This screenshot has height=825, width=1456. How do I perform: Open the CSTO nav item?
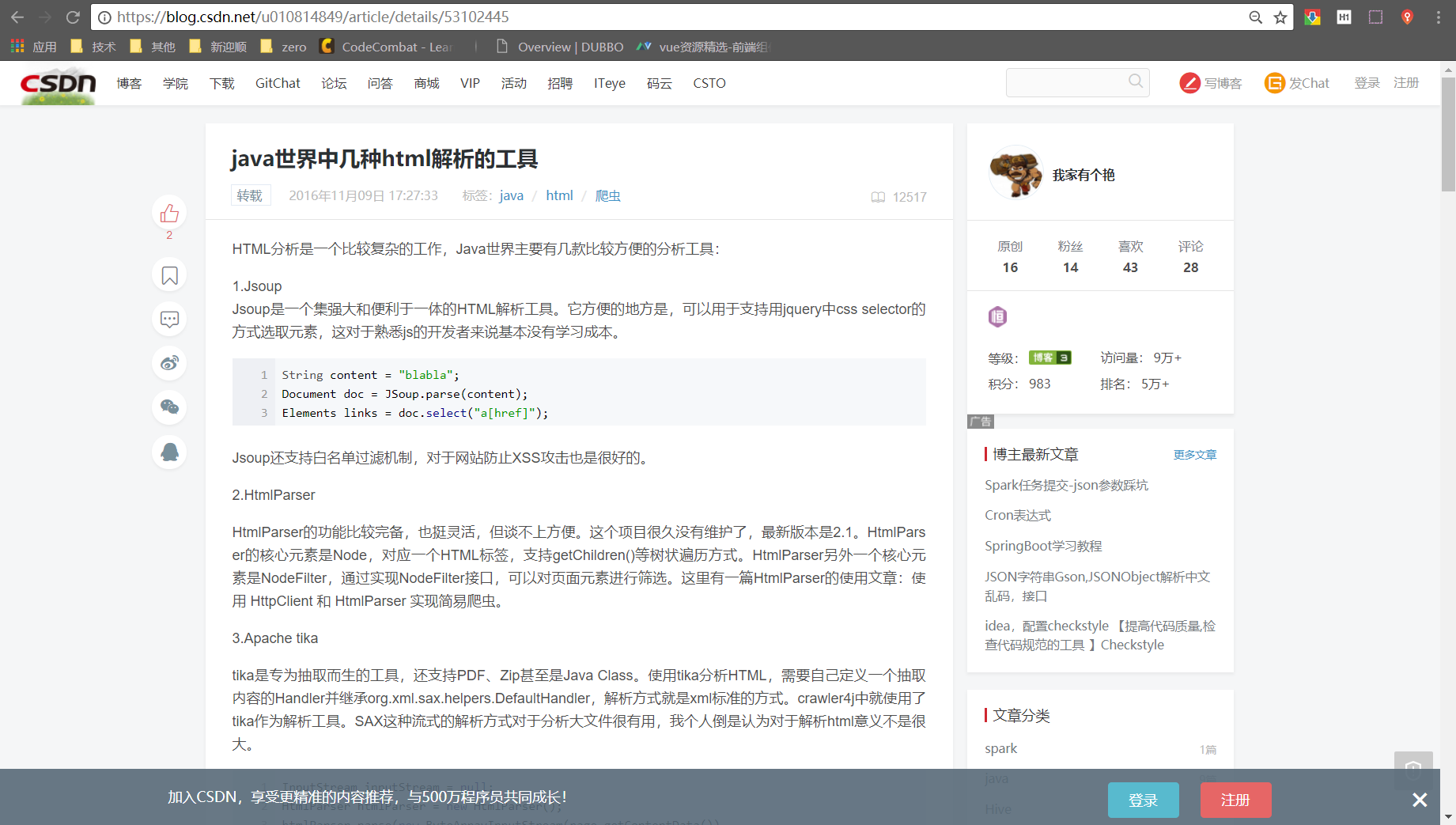[709, 83]
